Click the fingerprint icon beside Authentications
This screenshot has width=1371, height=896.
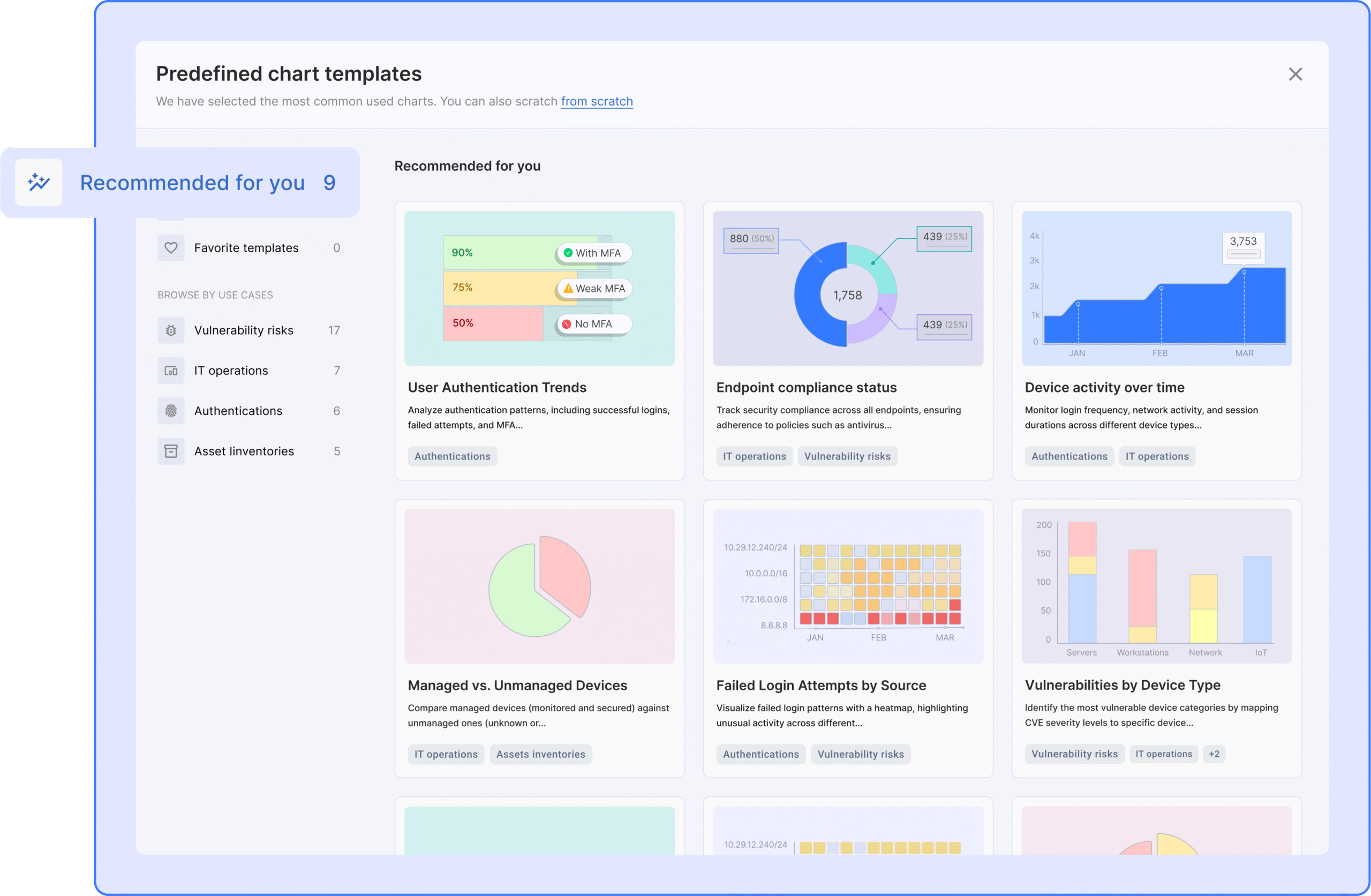point(171,411)
